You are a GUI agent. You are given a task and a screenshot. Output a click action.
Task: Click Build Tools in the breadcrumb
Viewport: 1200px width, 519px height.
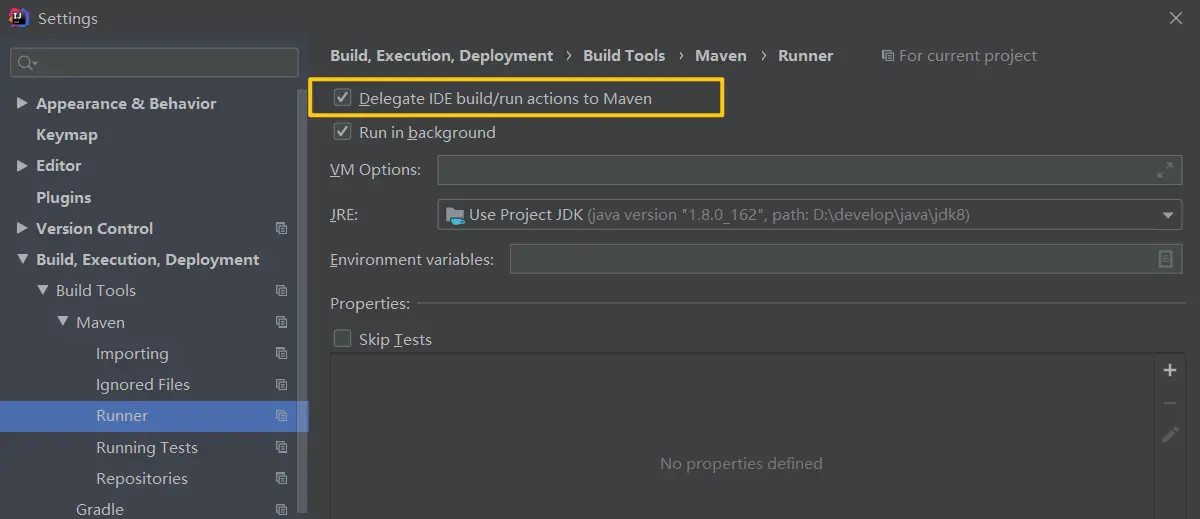pyautogui.click(x=624, y=56)
